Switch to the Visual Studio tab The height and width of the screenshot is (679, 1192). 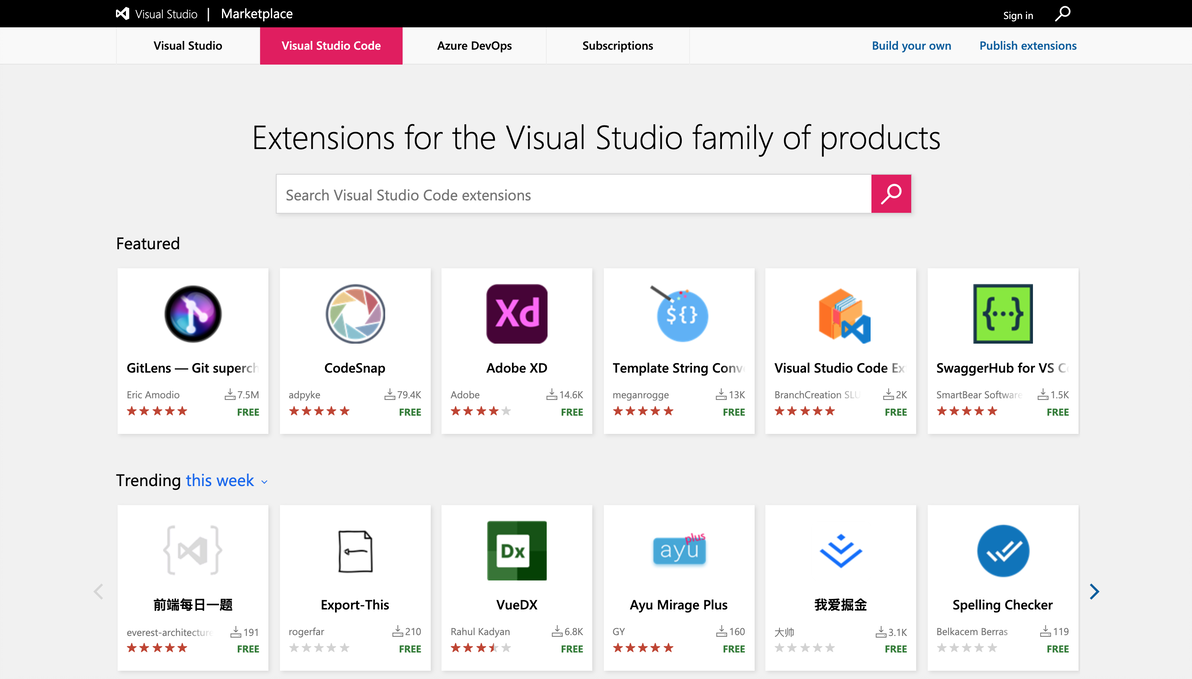click(x=188, y=46)
